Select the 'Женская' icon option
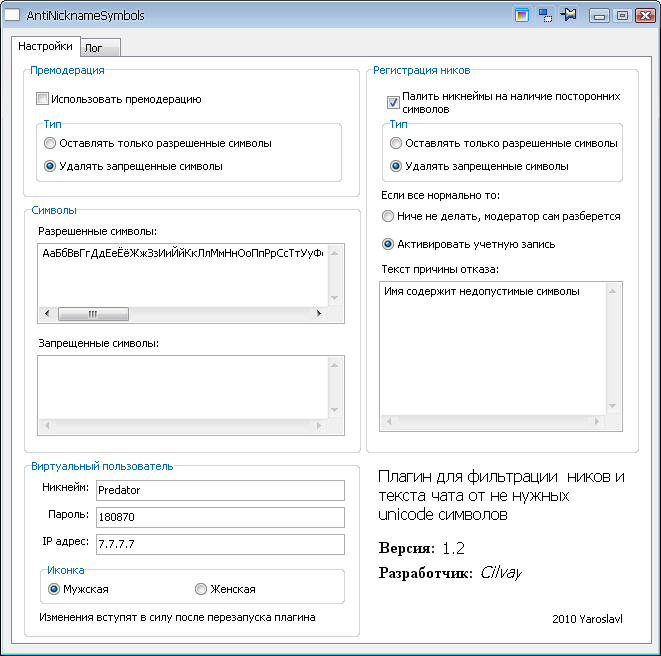Viewport: 661px width, 656px height. (201, 589)
